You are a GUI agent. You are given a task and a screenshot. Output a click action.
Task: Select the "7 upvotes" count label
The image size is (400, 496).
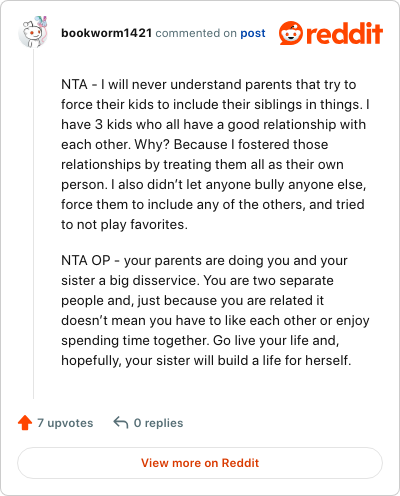pyautogui.click(x=65, y=423)
